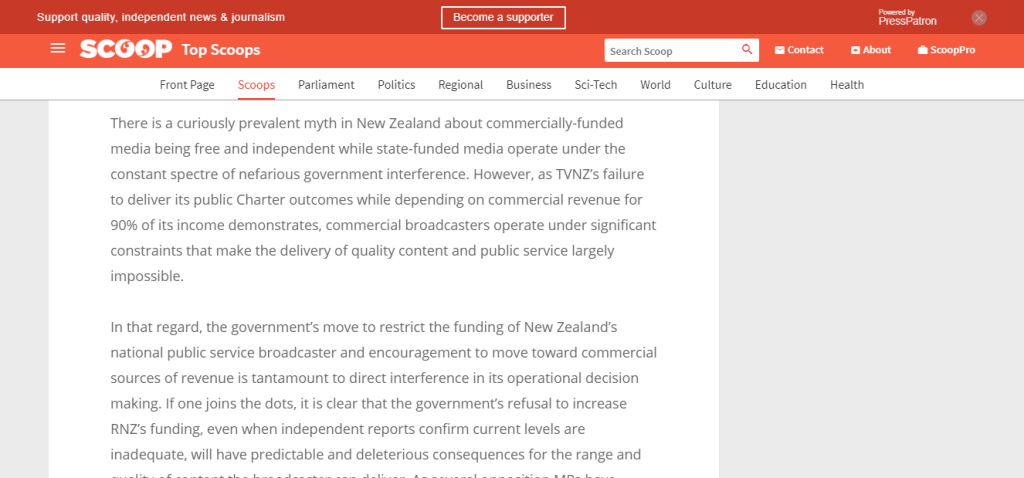Image resolution: width=1024 pixels, height=478 pixels.
Task: Open the Sci-Tech section
Action: pyautogui.click(x=596, y=85)
